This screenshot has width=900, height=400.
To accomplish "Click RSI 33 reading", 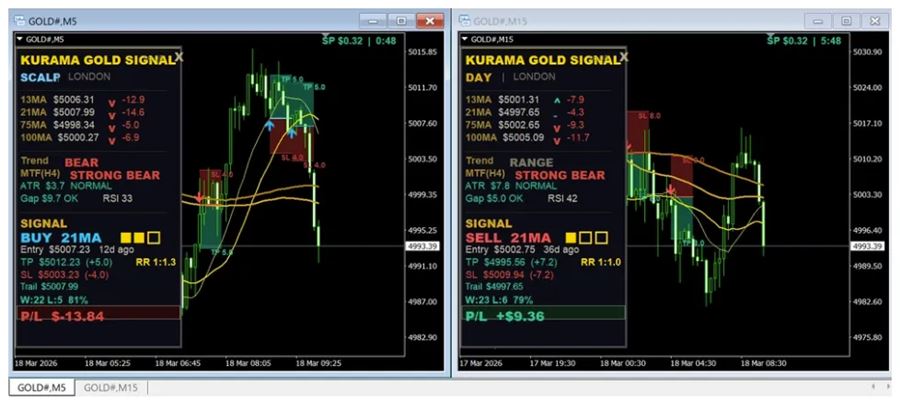I will (118, 199).
